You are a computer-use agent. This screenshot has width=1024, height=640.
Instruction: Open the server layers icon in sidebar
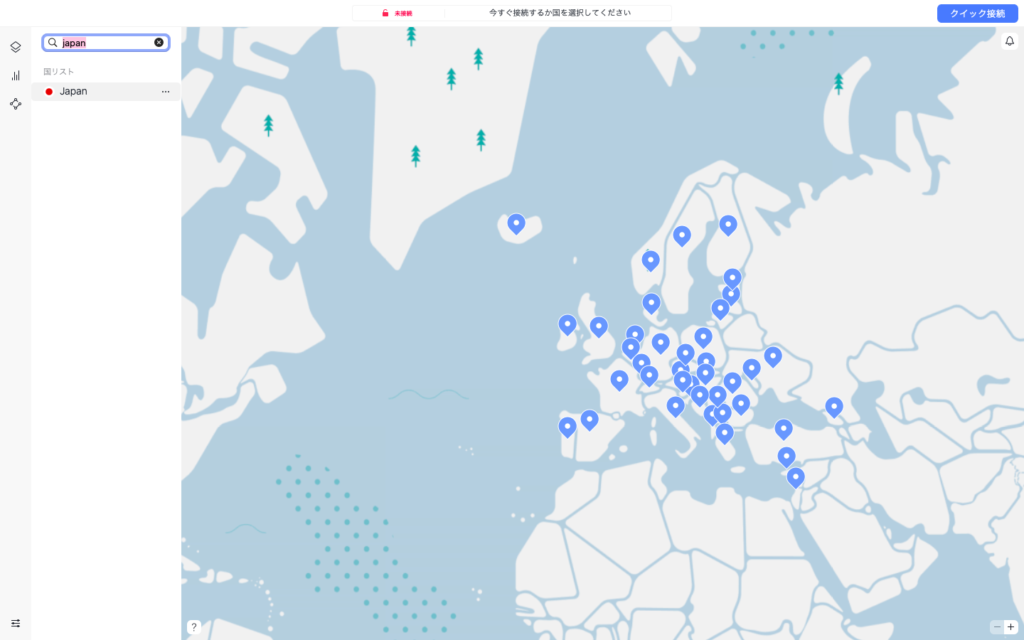(15, 47)
